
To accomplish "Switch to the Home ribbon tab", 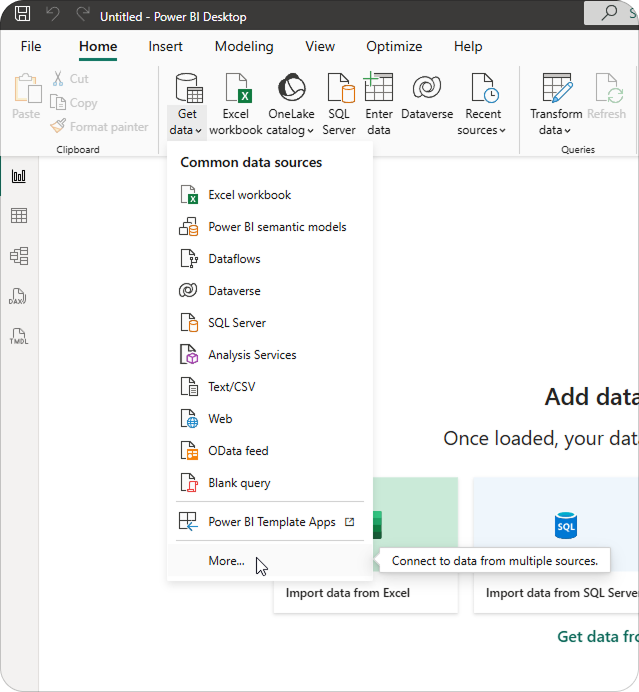I will pyautogui.click(x=98, y=46).
